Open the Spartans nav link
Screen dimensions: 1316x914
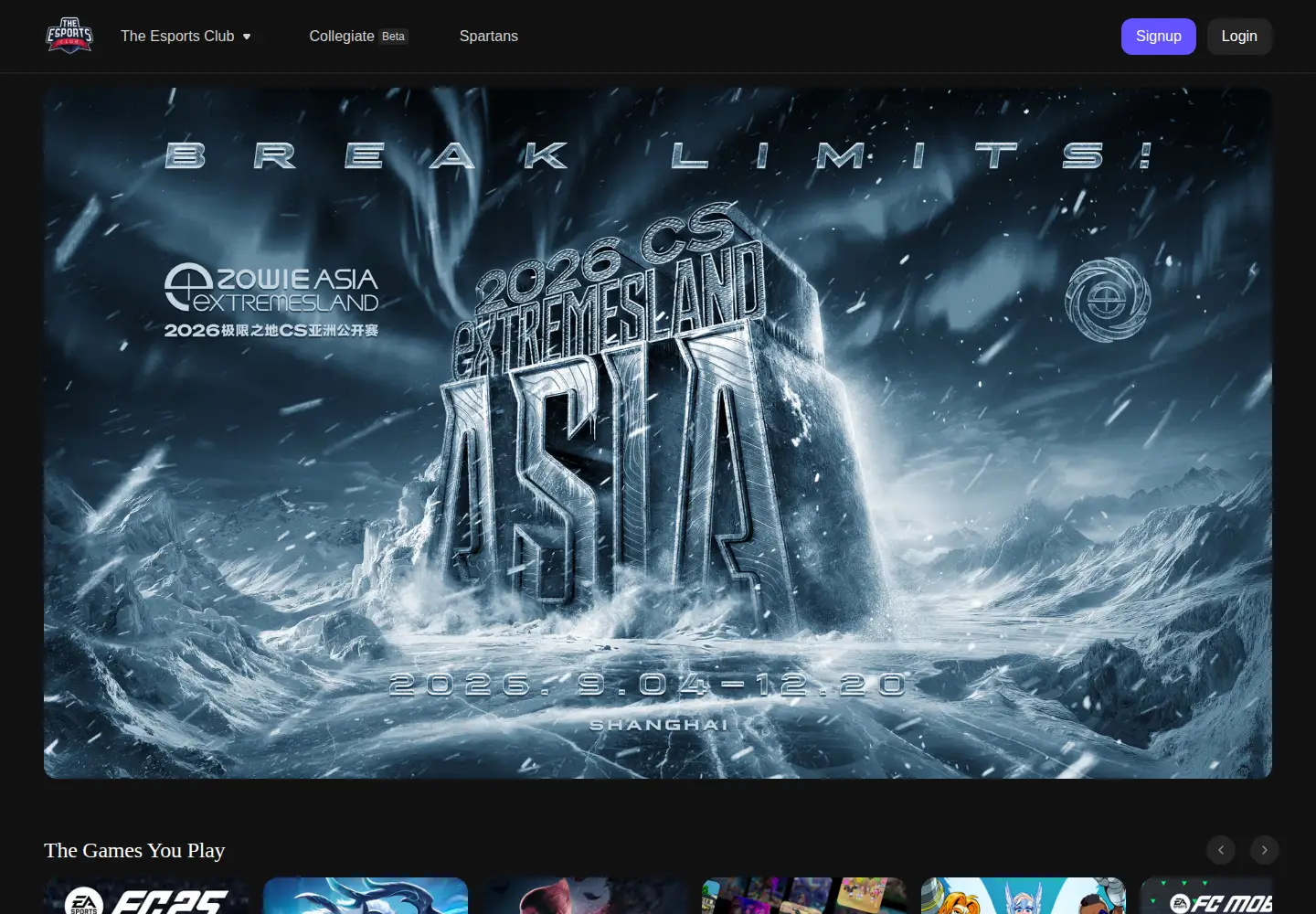[x=489, y=37]
